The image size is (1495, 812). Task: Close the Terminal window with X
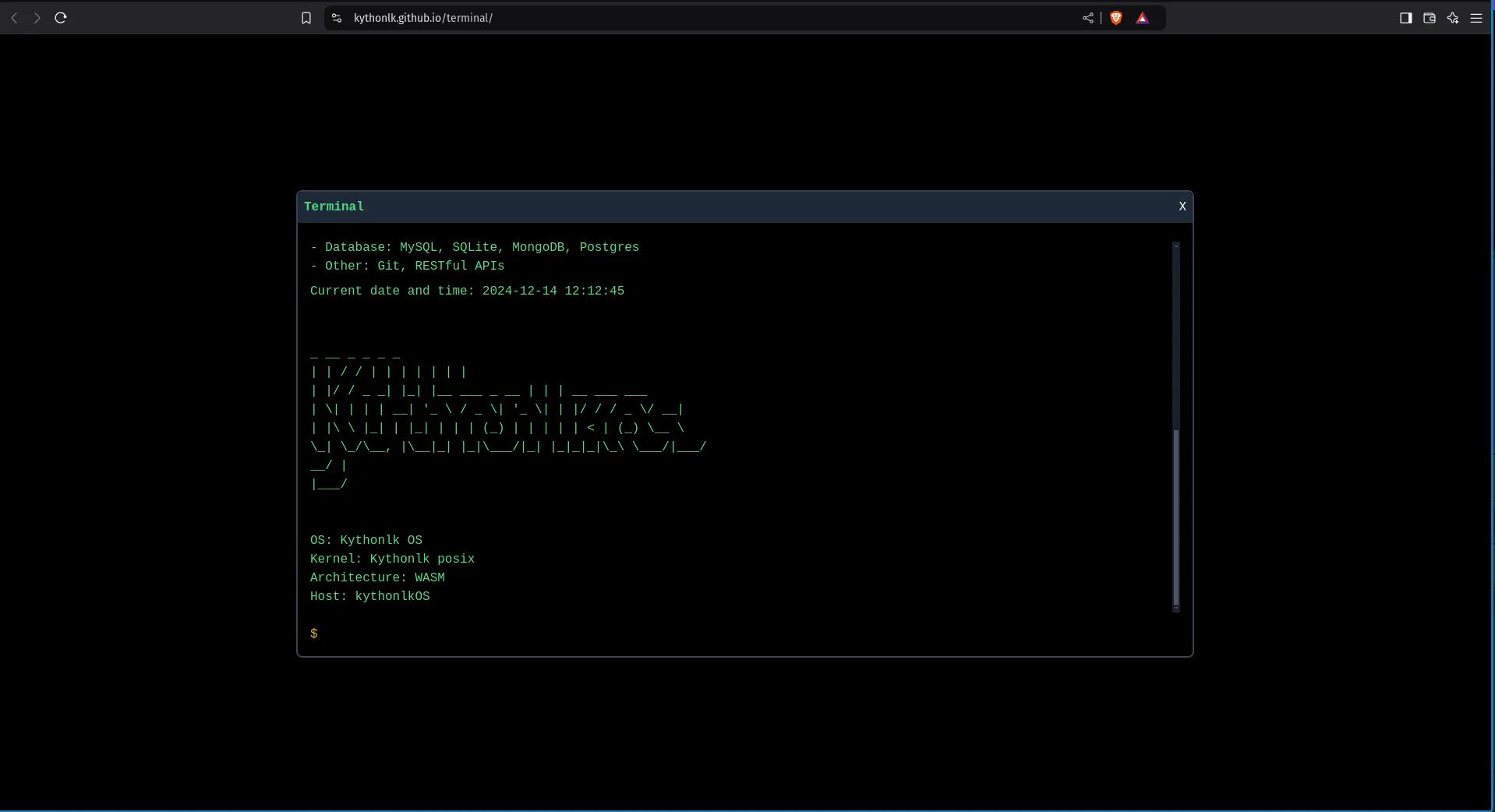click(1182, 207)
